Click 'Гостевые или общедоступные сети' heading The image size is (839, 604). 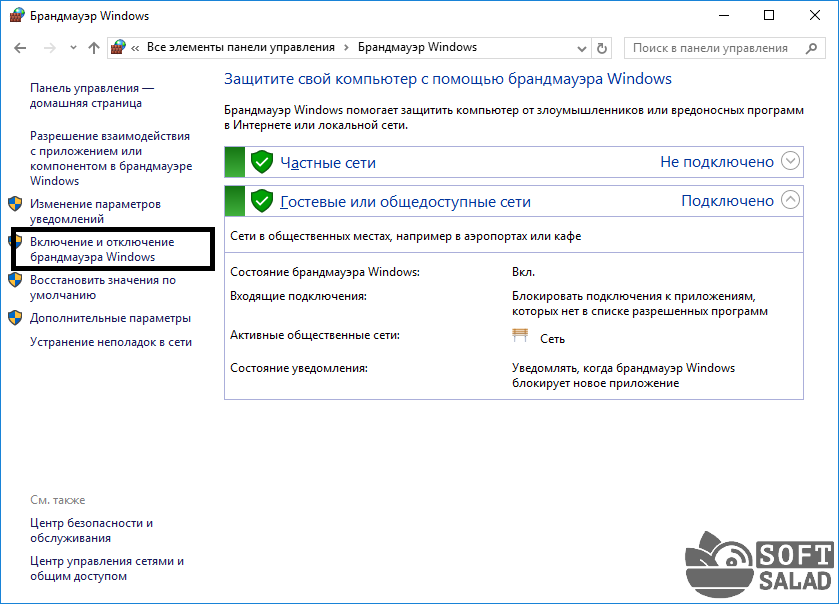coord(406,202)
